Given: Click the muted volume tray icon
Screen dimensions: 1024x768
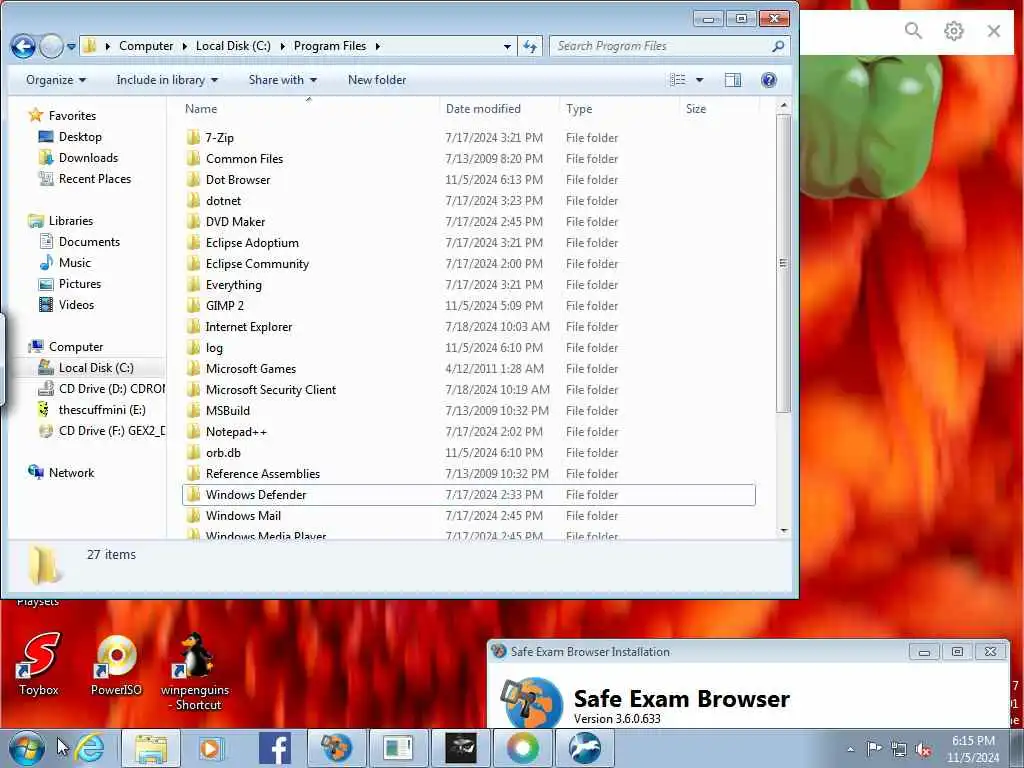Looking at the screenshot, I should pos(923,750).
